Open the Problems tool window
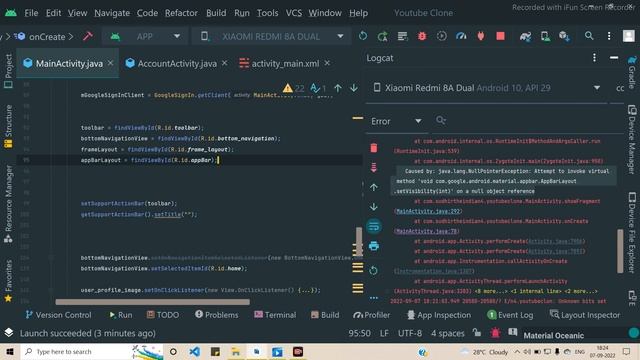This screenshot has height=360, width=640. [x=217, y=315]
